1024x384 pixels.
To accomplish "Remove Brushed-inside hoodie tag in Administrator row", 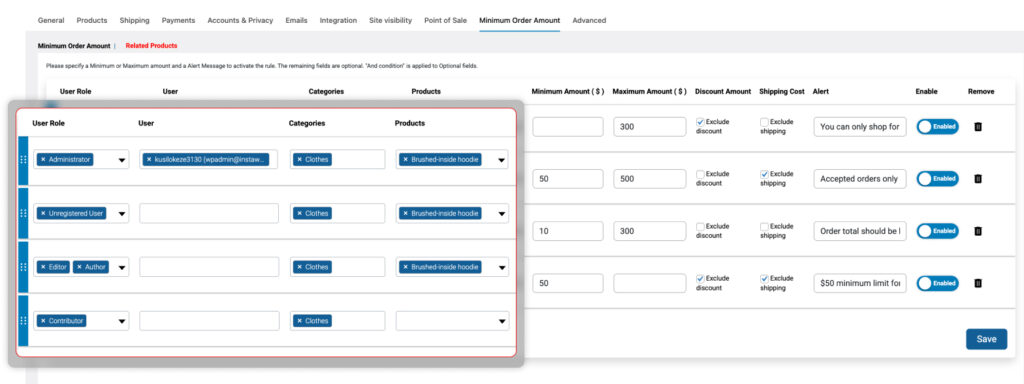I will (406, 159).
